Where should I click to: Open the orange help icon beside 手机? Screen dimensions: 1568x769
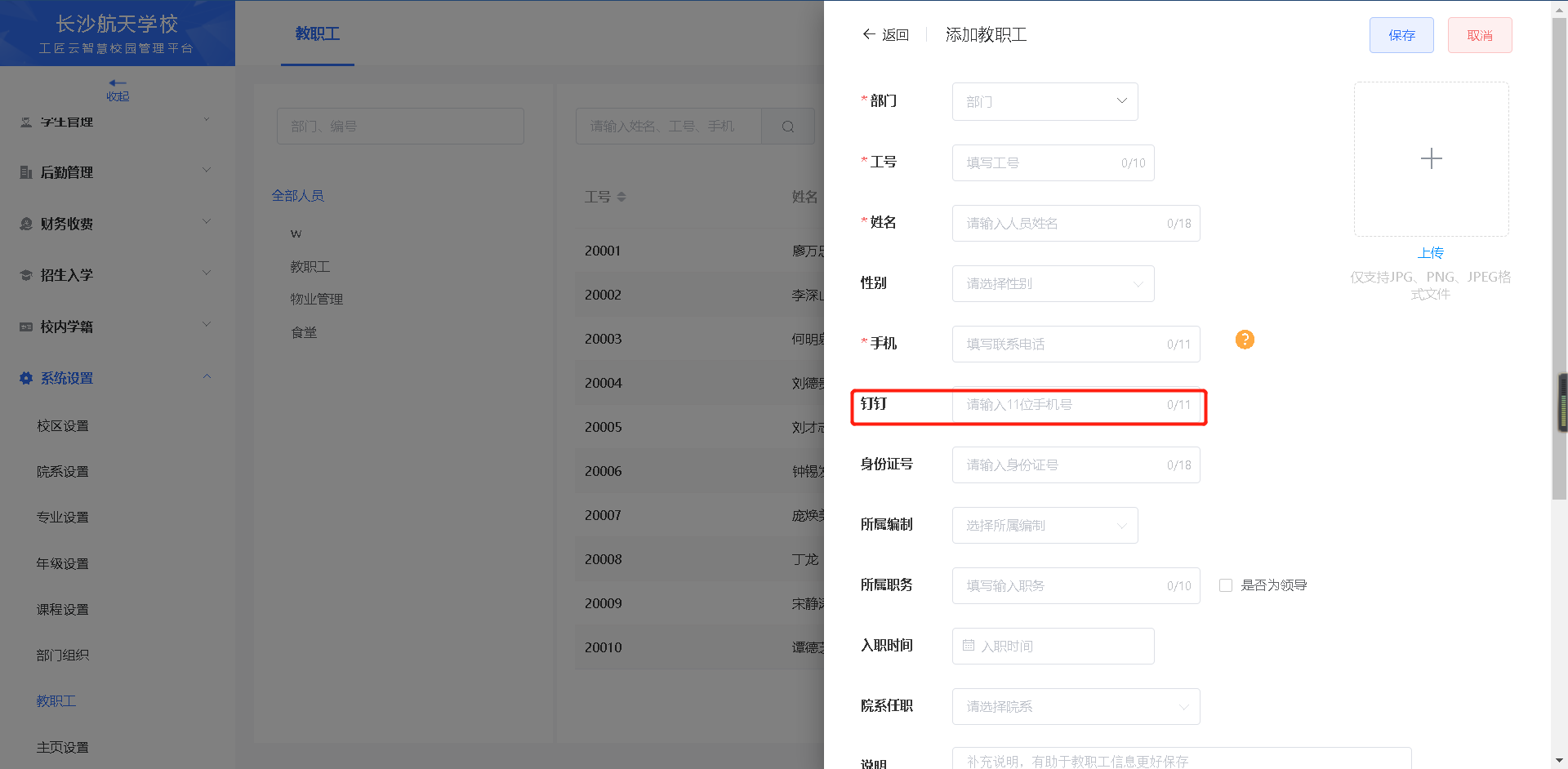1244,340
